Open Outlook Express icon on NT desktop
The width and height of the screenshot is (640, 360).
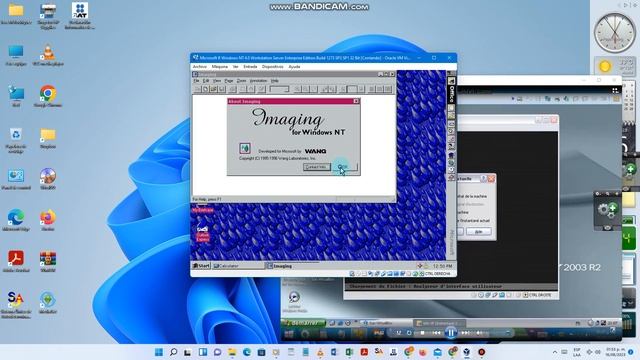click(202, 233)
